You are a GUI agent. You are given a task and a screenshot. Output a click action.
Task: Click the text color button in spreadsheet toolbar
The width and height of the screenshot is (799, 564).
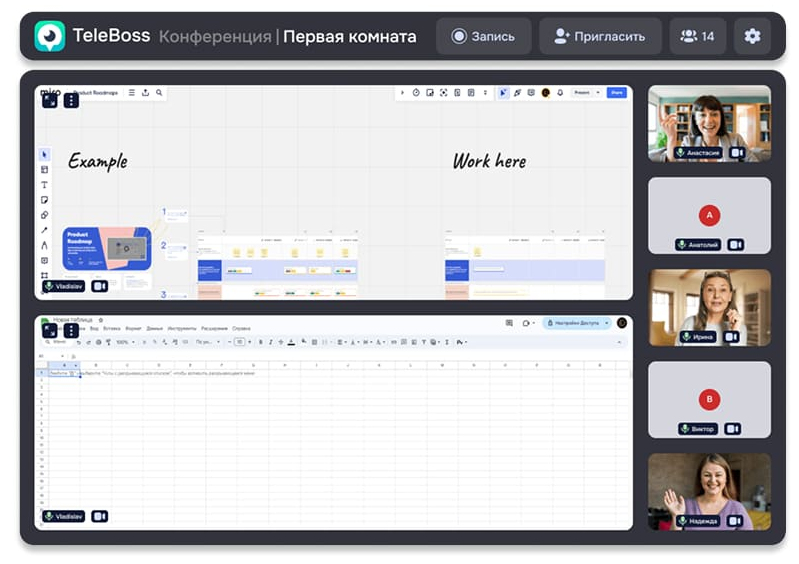point(291,342)
